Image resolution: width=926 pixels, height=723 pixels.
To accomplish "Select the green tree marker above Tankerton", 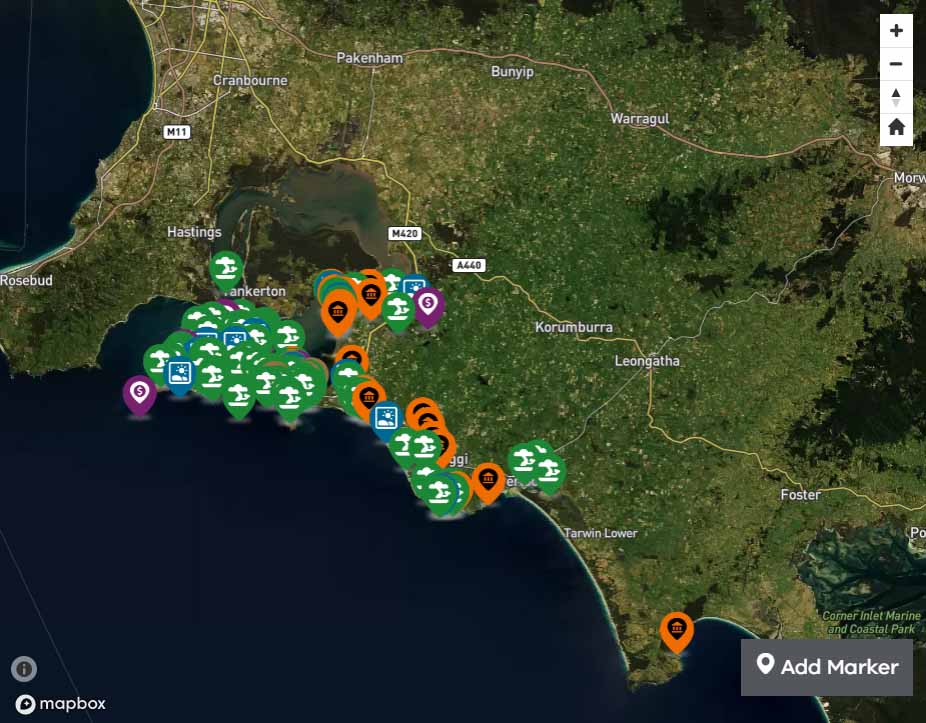I will tap(226, 271).
